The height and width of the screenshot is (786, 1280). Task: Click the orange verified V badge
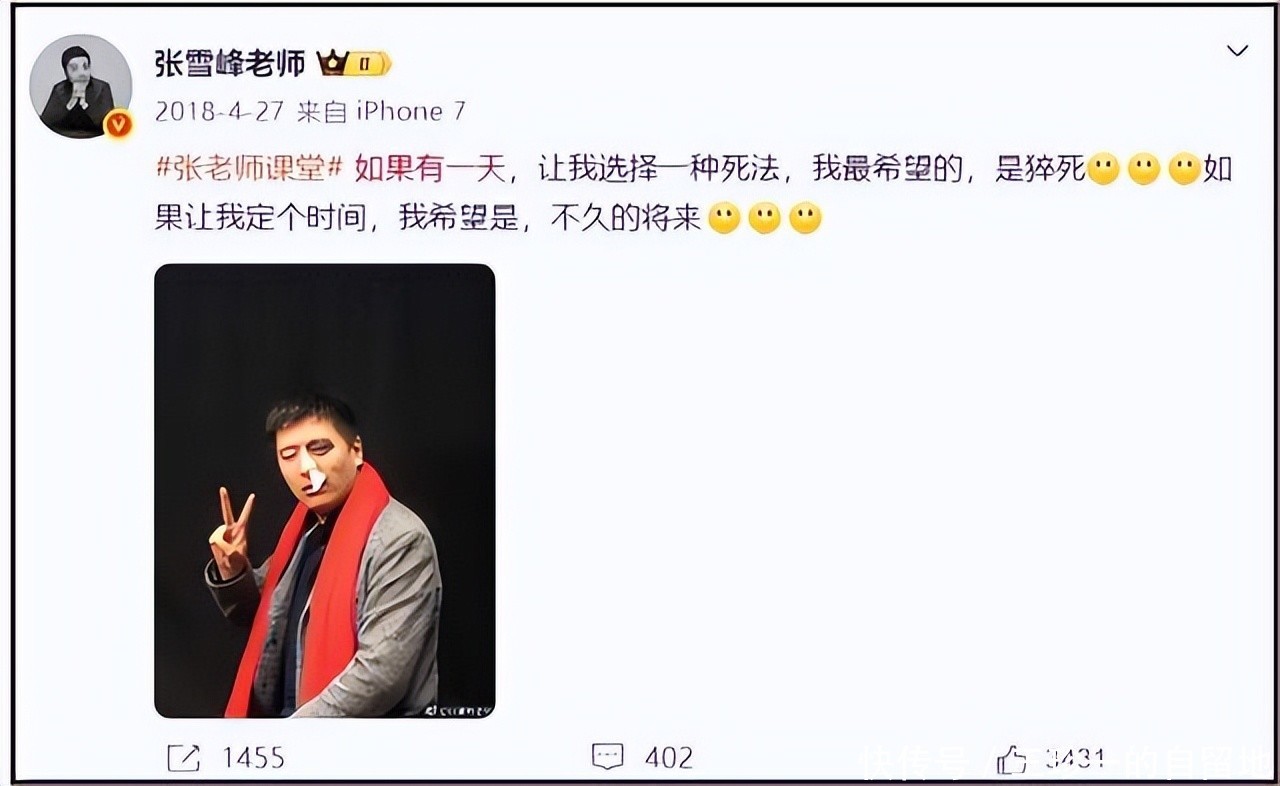click(119, 124)
